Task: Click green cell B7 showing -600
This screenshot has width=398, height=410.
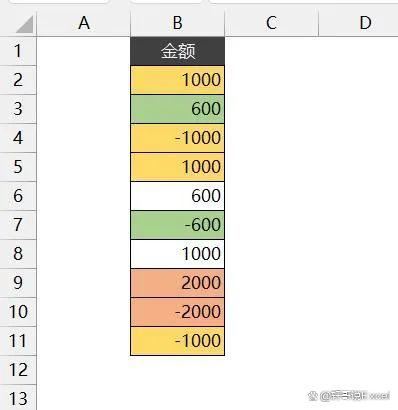Action: pos(178,225)
